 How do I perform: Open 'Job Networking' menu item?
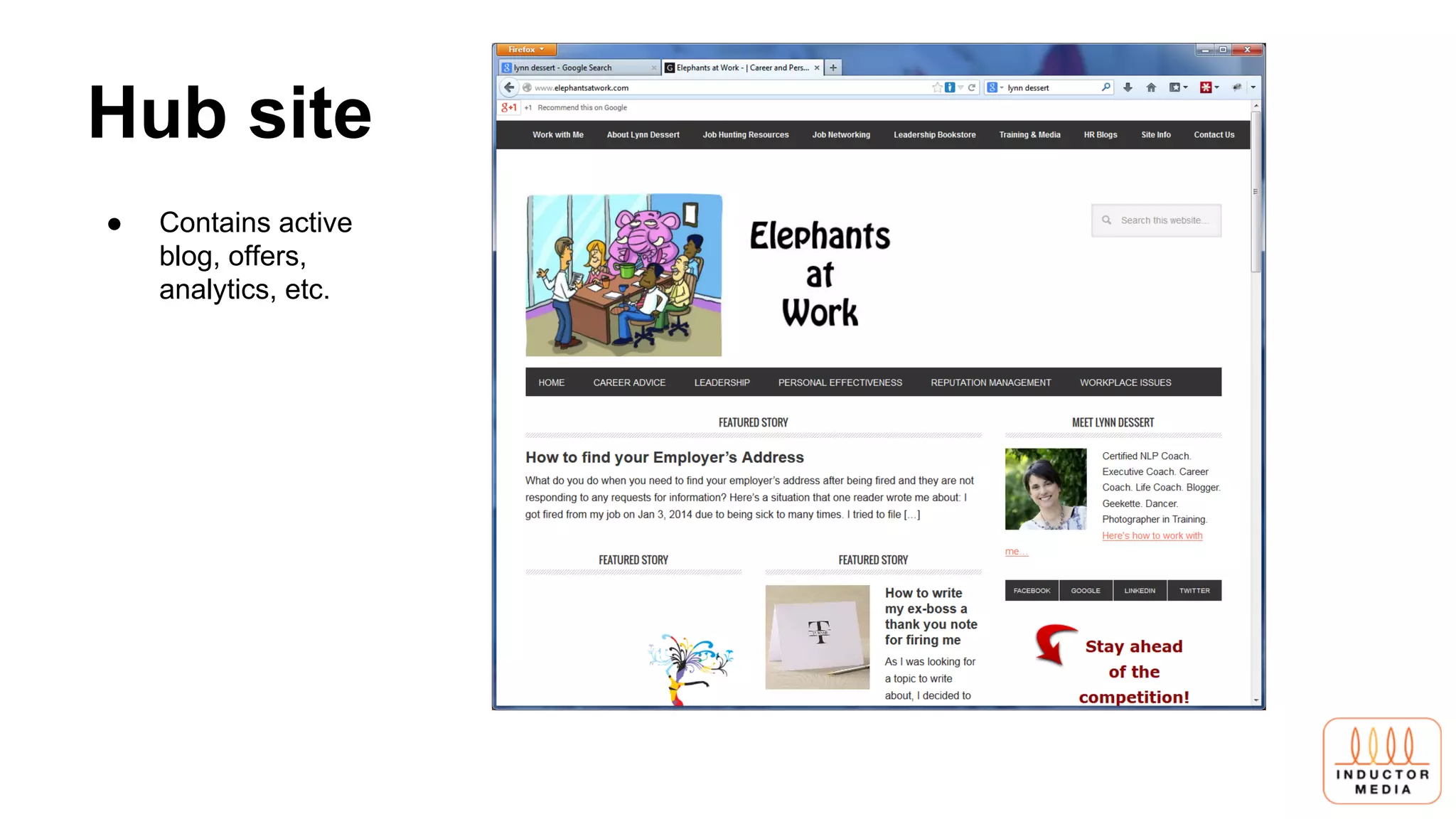click(841, 135)
